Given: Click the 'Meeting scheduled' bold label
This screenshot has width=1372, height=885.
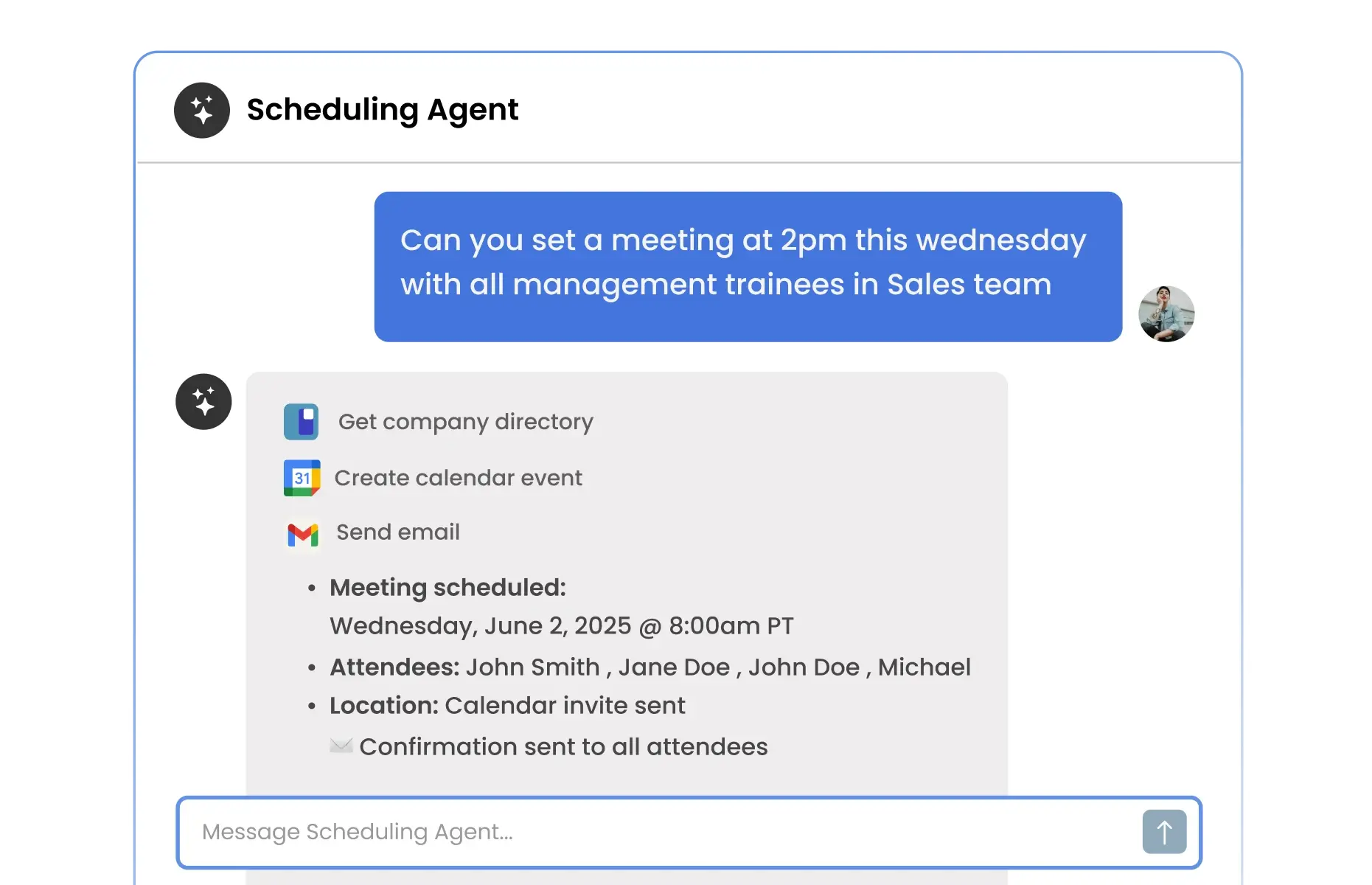Looking at the screenshot, I should (448, 587).
